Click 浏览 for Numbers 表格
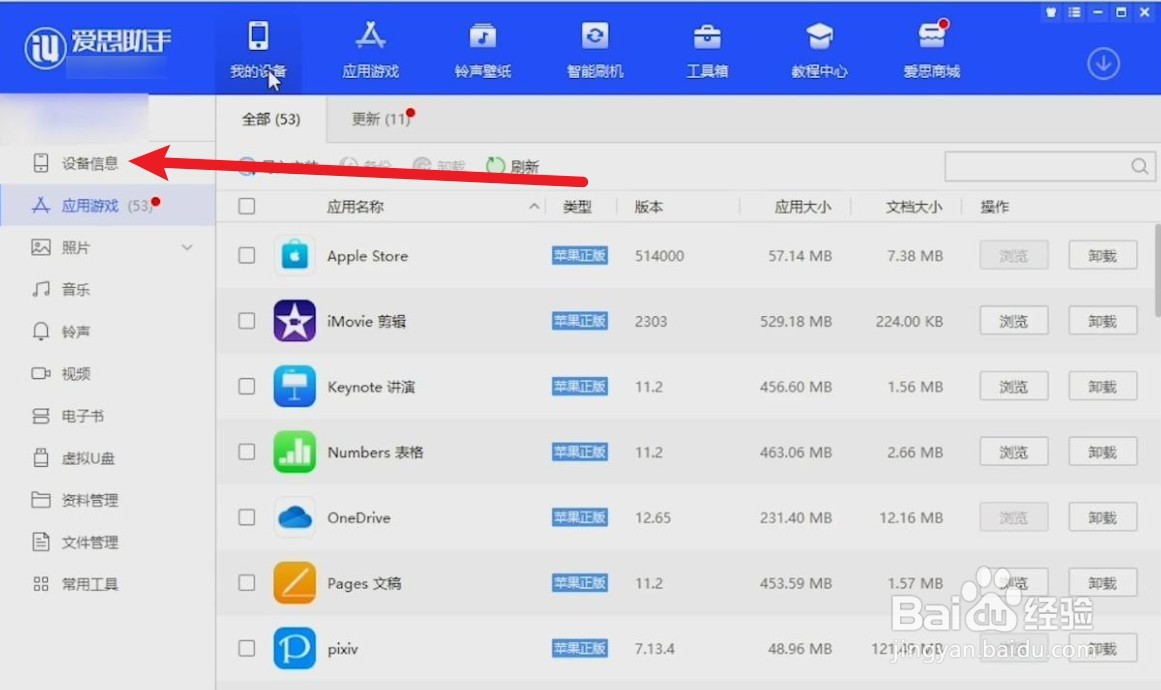1161x690 pixels. [1014, 452]
